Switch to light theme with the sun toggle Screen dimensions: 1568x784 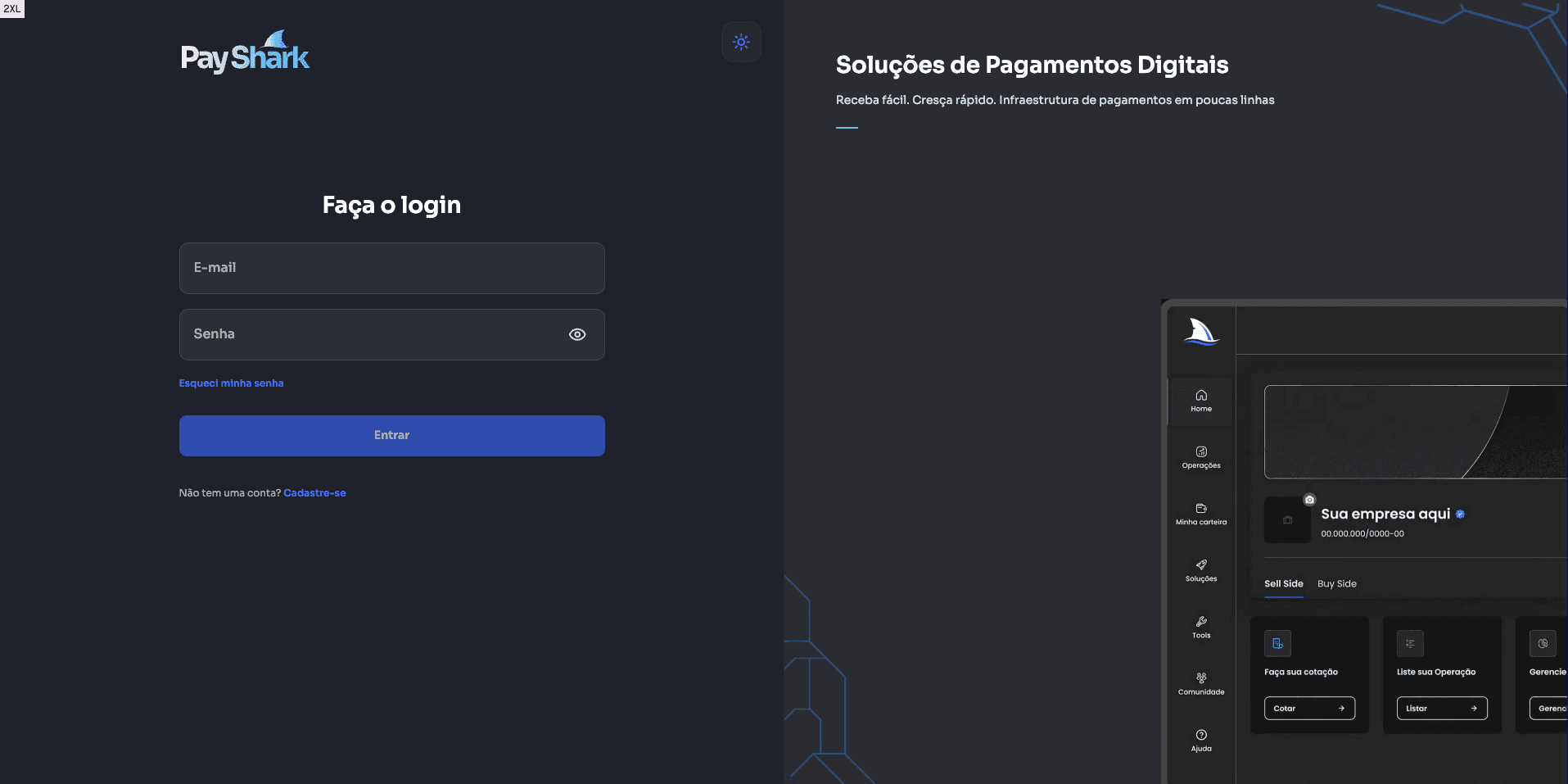point(741,41)
